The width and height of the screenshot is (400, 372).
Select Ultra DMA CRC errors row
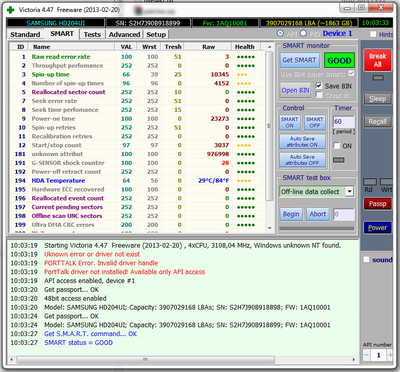pyautogui.click(x=137, y=225)
